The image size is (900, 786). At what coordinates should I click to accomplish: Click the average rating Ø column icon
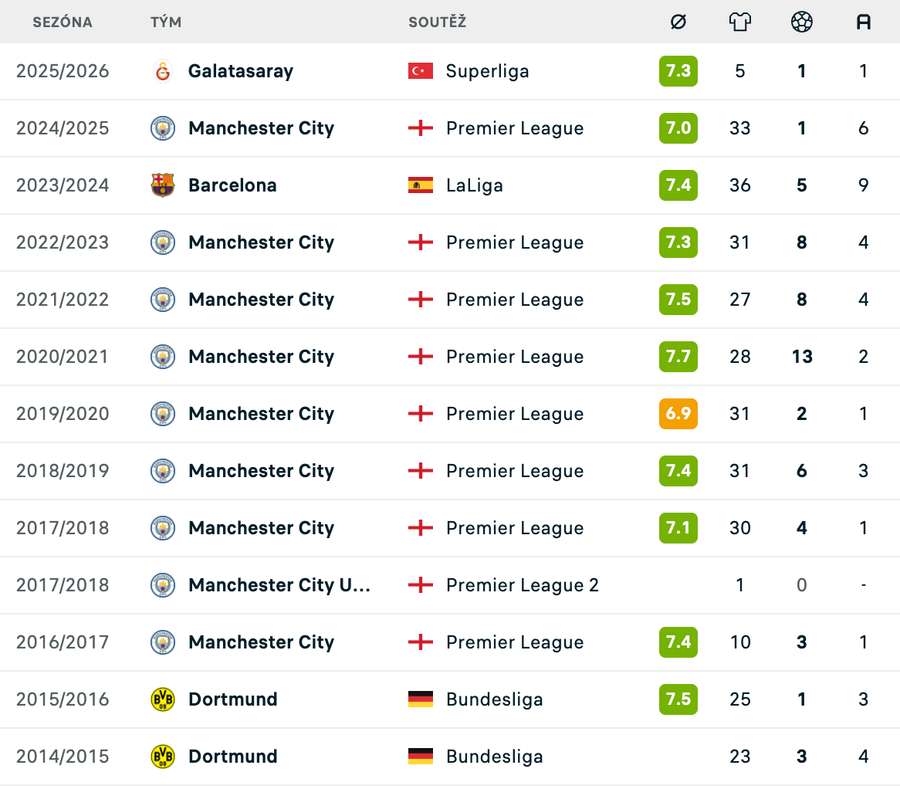[x=678, y=21]
